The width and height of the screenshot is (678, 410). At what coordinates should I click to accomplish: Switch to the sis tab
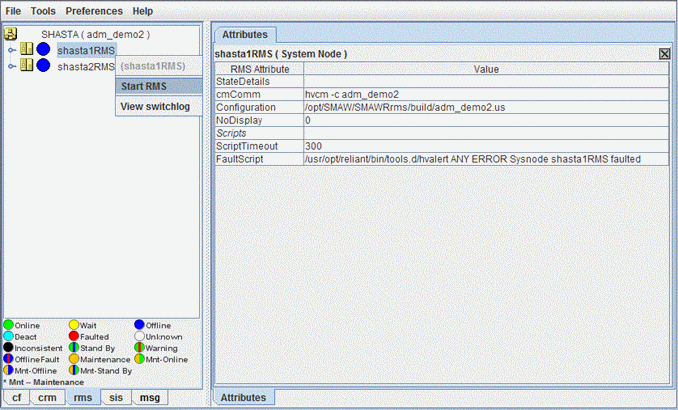116,397
